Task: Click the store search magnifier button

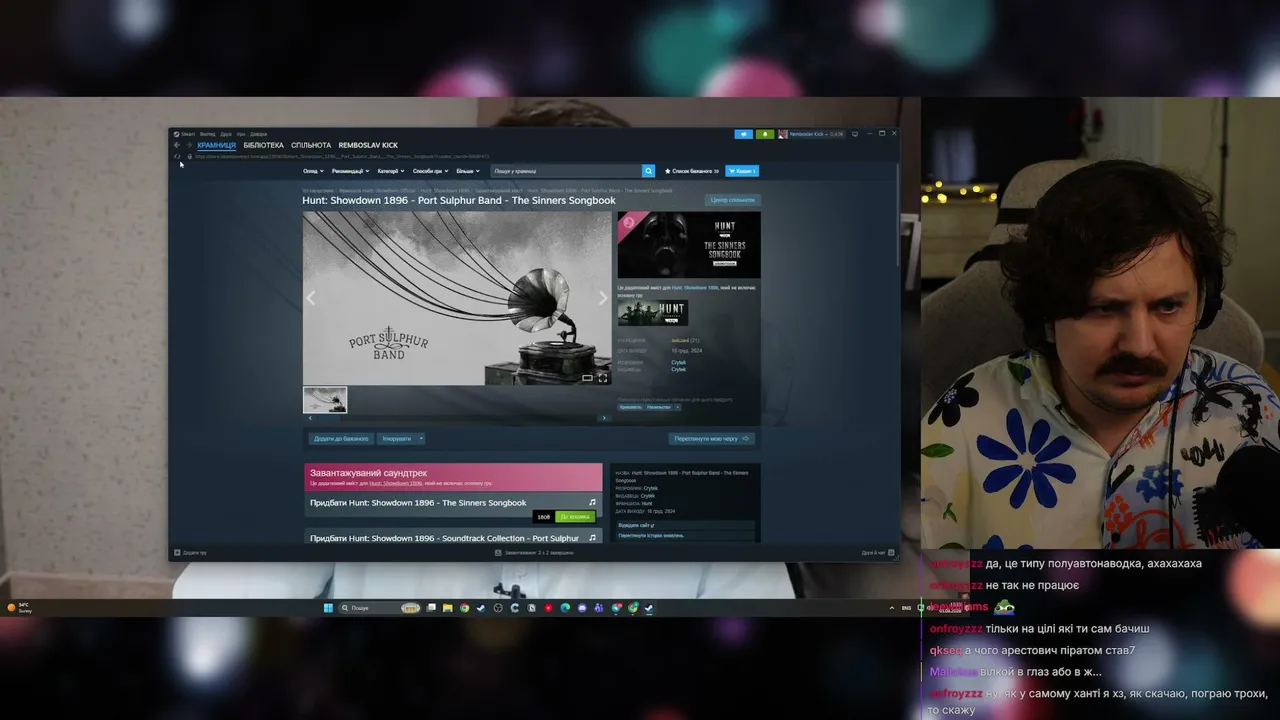Action: coord(648,171)
